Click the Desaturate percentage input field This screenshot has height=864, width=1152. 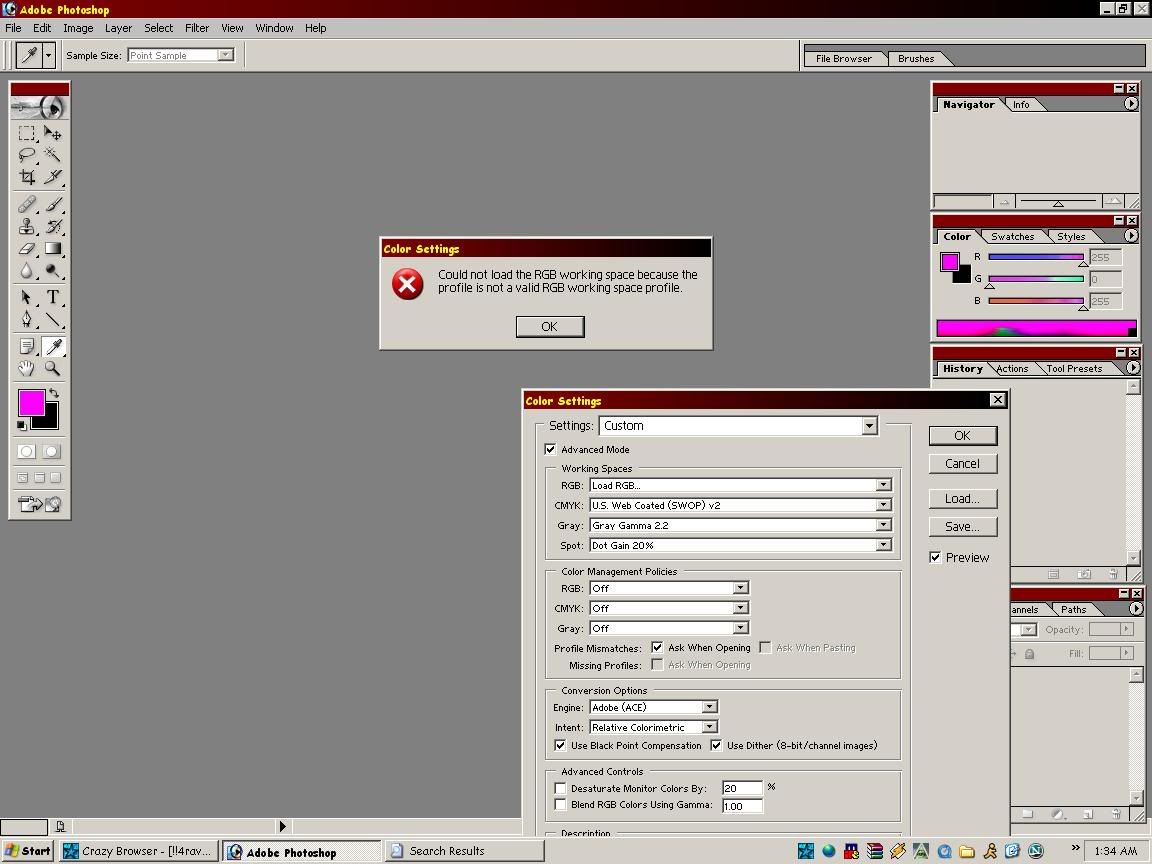[x=742, y=788]
